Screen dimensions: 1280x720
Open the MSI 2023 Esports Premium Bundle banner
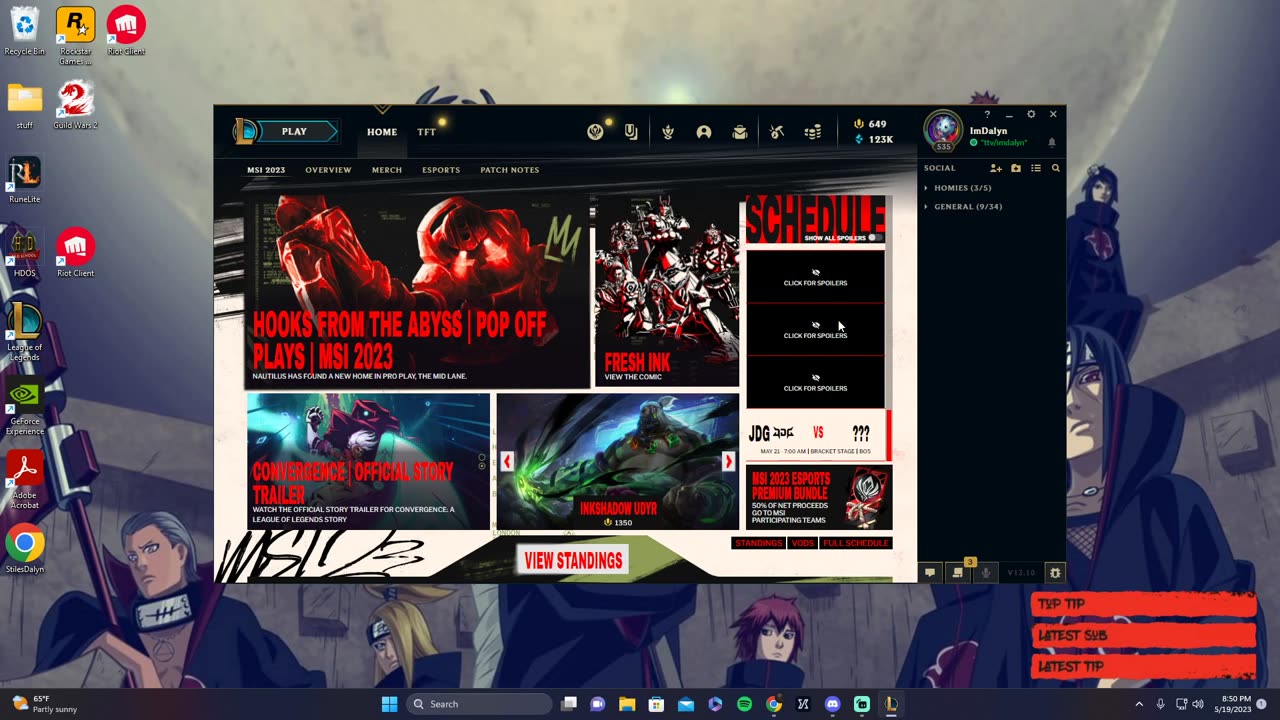click(x=819, y=497)
